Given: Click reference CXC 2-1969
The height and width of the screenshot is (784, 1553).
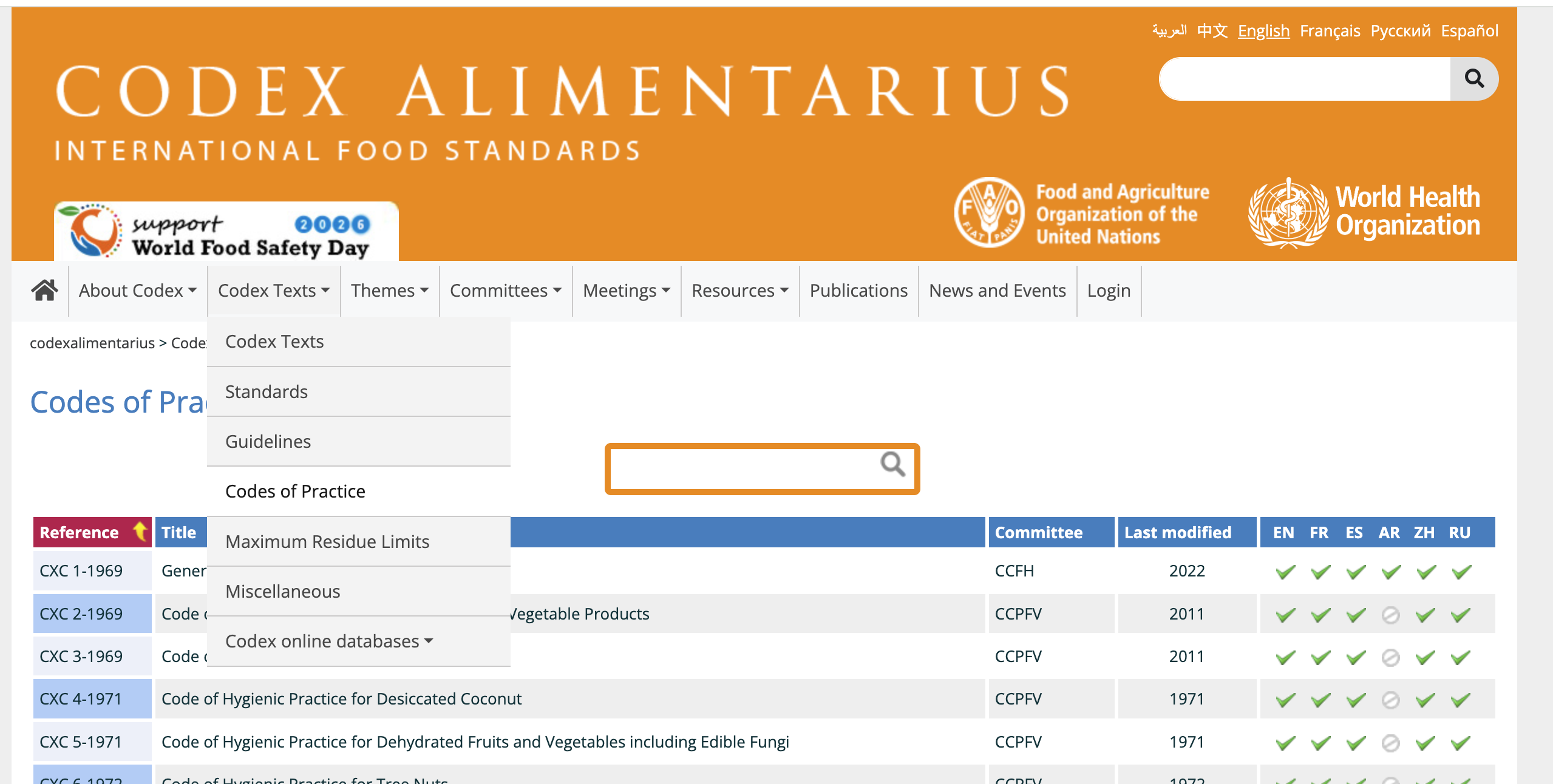Looking at the screenshot, I should (x=81, y=614).
